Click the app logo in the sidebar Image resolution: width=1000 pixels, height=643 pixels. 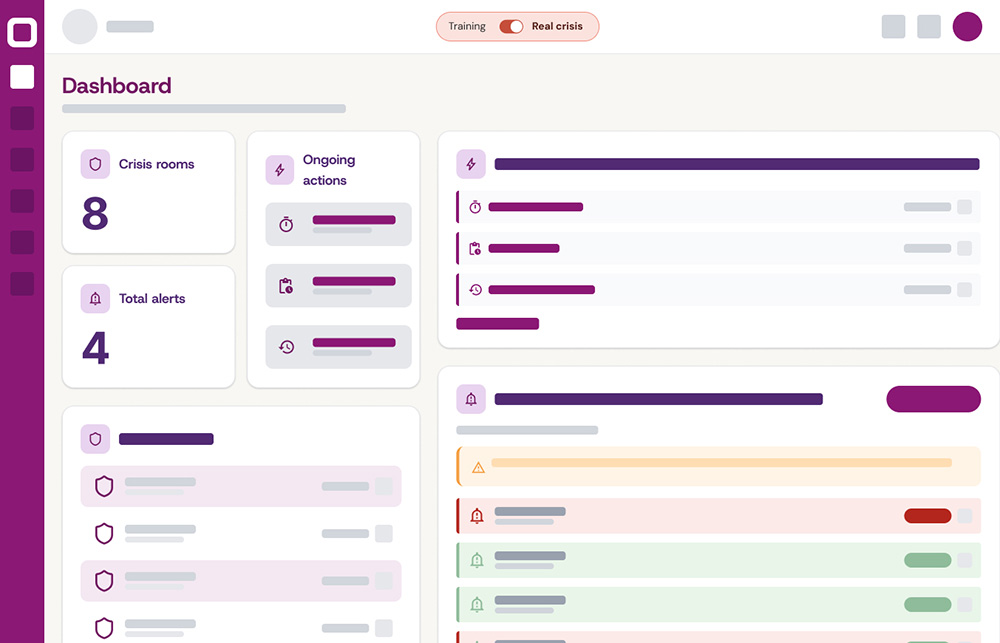coord(22,33)
